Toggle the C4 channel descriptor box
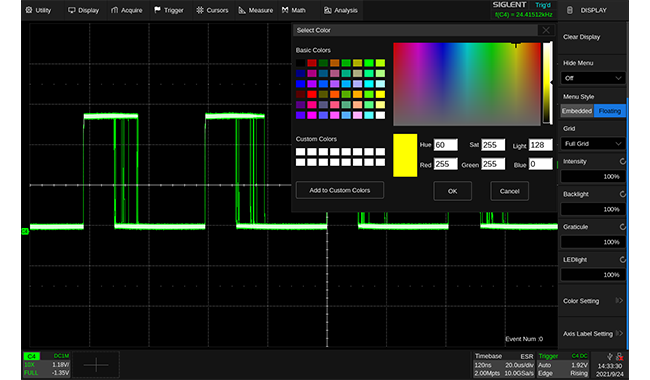 [46, 364]
